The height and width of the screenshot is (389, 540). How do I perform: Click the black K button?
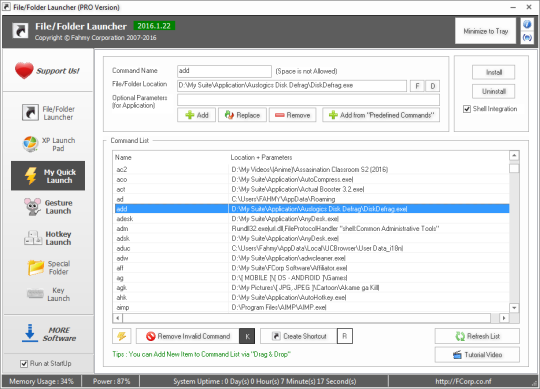(247, 336)
